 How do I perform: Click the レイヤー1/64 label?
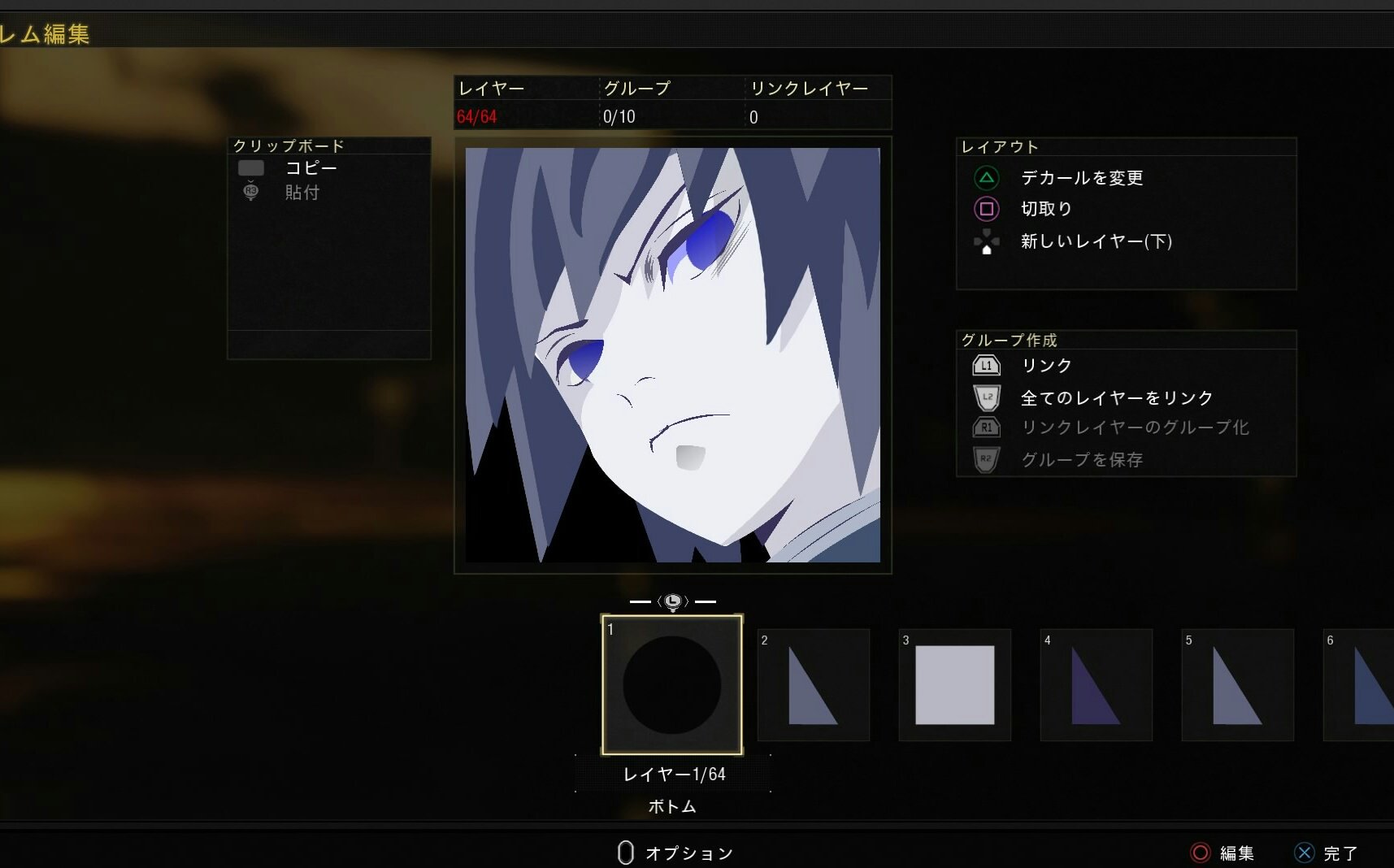click(674, 775)
